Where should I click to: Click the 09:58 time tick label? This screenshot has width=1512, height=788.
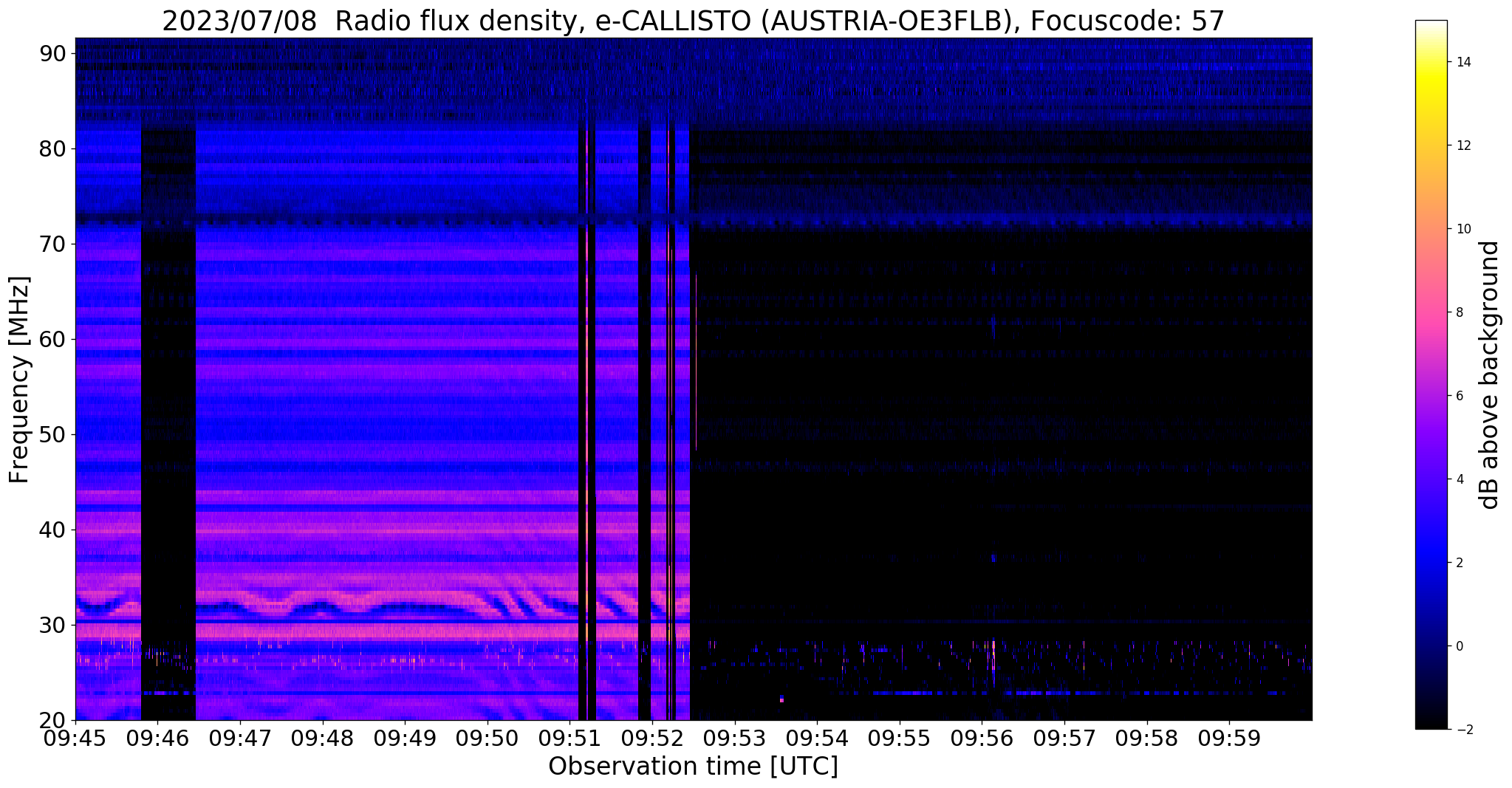tap(1146, 738)
